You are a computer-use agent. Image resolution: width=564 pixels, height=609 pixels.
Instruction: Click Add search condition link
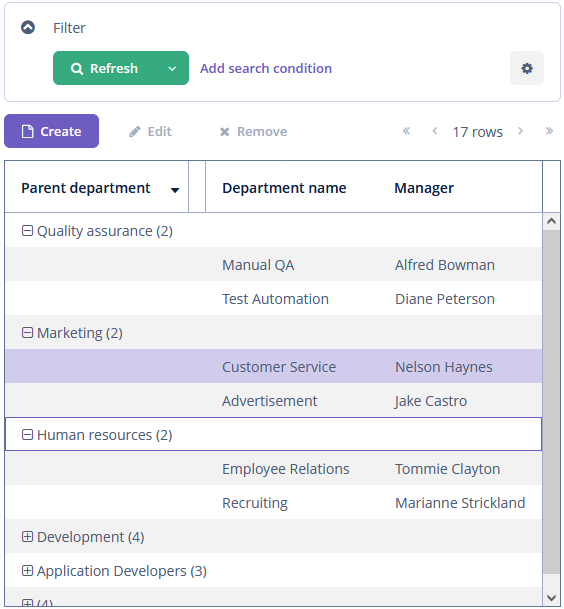(266, 68)
